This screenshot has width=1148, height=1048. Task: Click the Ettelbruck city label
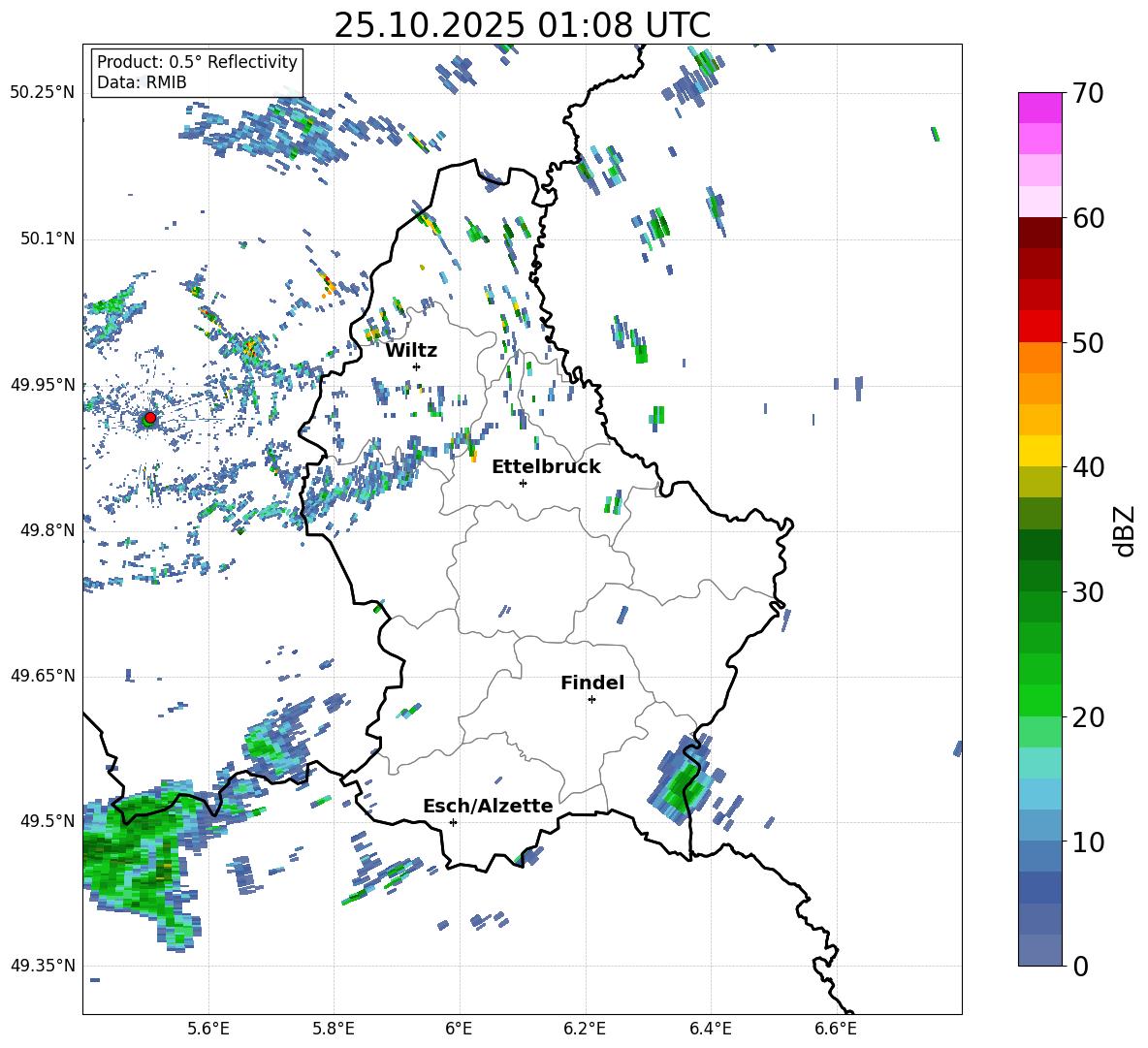coord(546,467)
